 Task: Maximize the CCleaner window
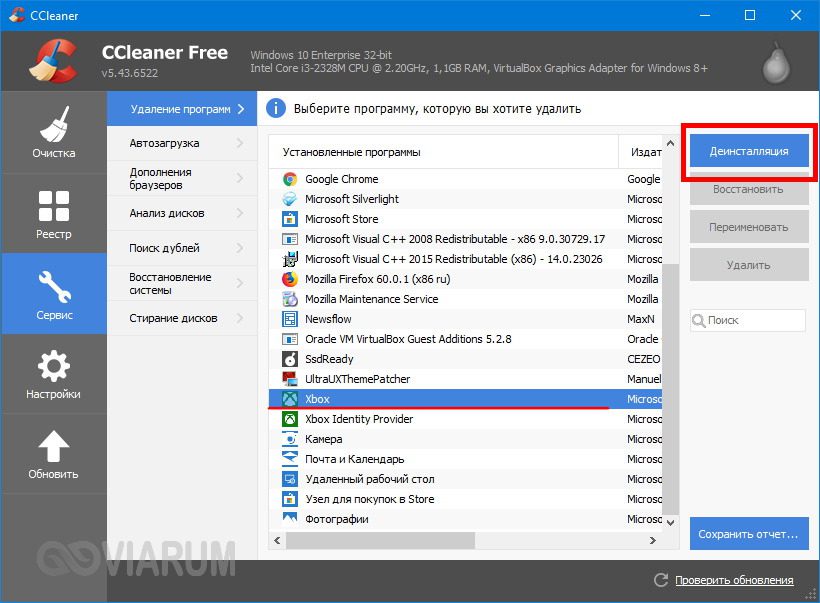(749, 15)
